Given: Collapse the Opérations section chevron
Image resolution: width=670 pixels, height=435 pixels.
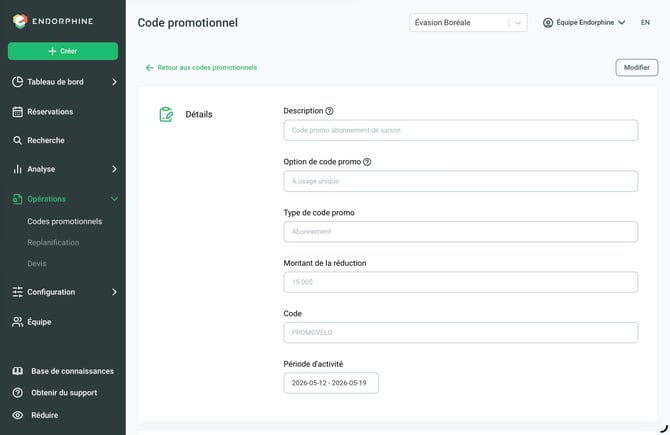Looking at the screenshot, I should coord(114,199).
